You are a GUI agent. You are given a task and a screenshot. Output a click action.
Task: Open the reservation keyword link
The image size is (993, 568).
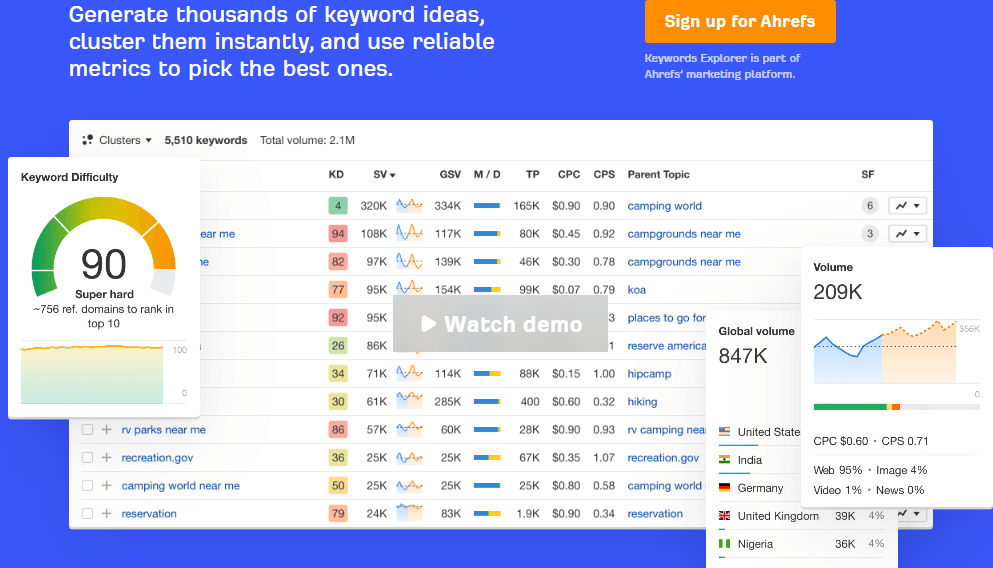click(x=149, y=513)
